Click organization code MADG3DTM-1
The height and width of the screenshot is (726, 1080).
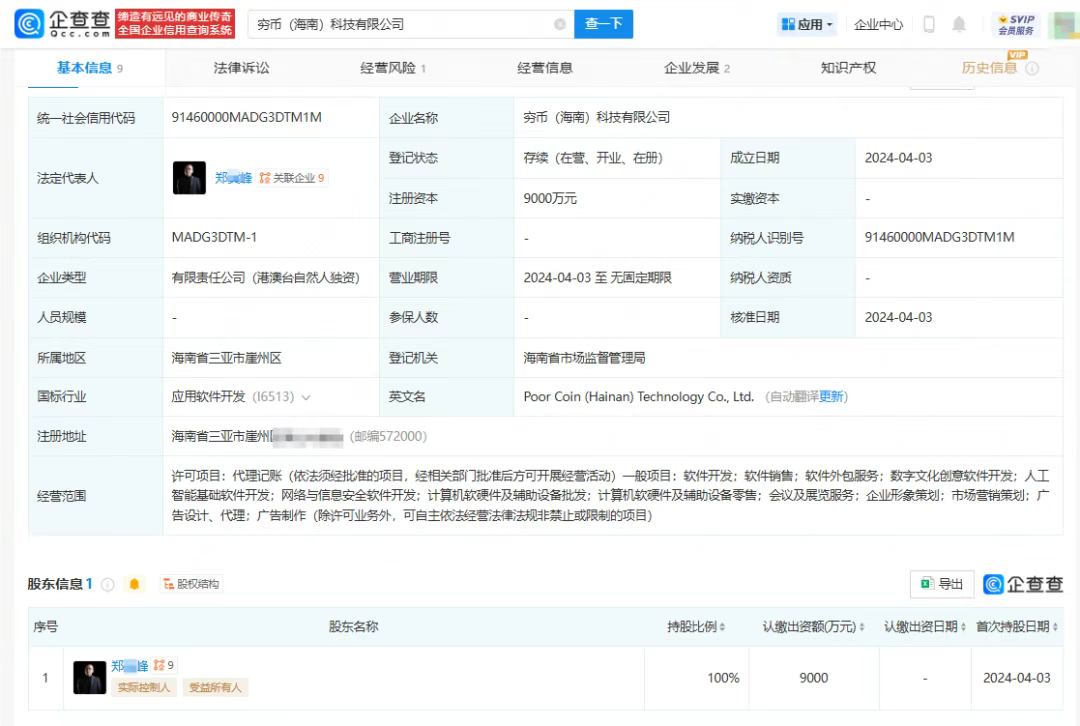pos(214,237)
